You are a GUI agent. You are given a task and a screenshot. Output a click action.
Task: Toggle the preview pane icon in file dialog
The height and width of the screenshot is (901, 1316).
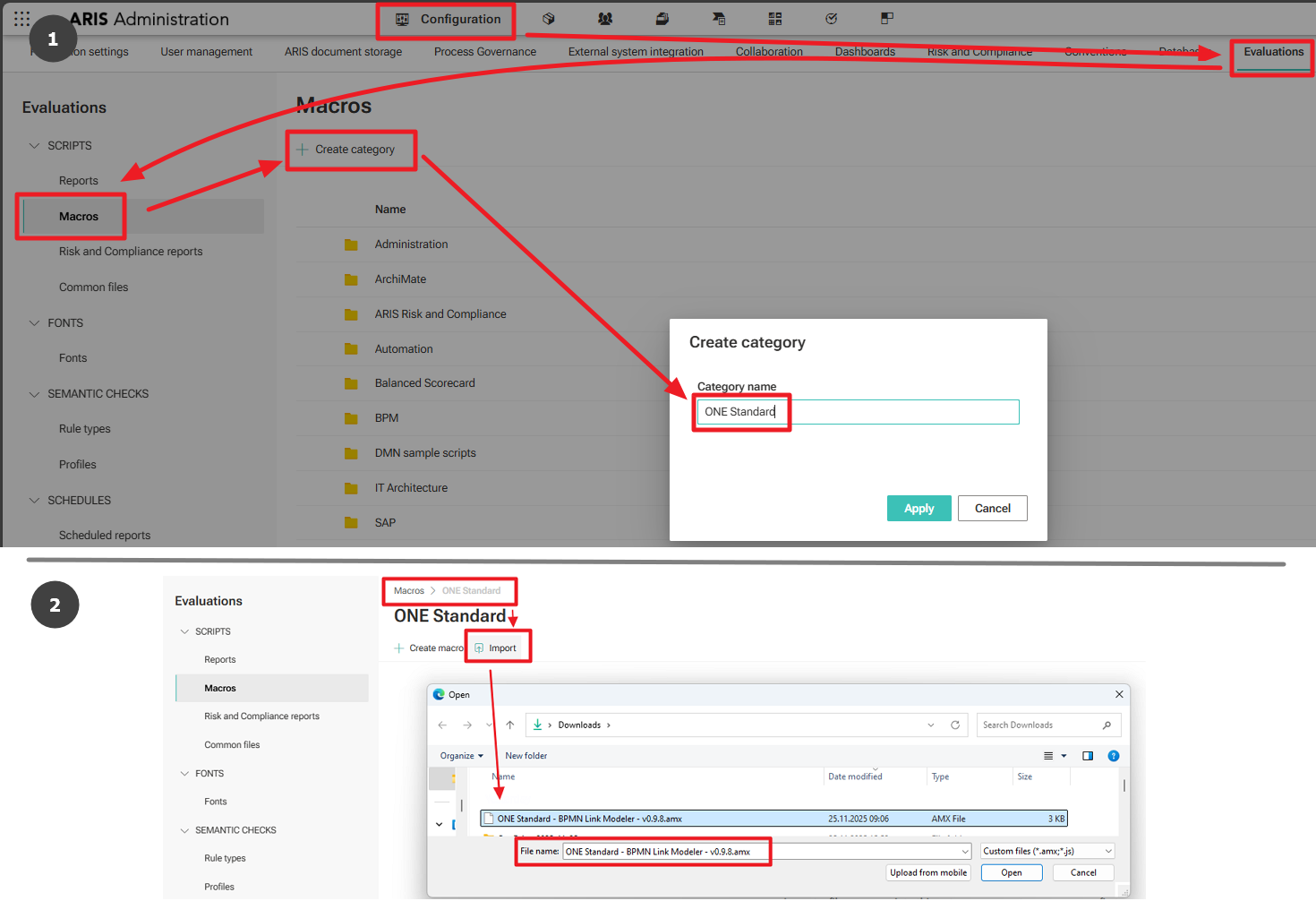[1088, 756]
